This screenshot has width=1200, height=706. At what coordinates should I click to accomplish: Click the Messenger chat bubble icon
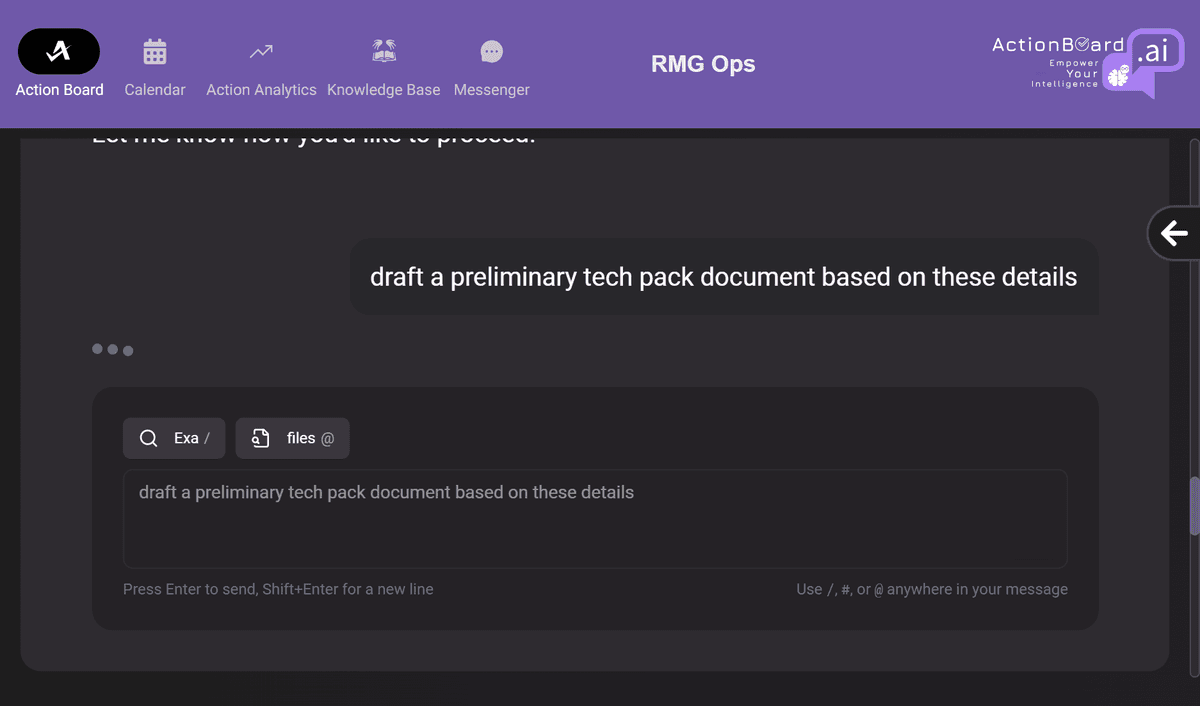(491, 51)
